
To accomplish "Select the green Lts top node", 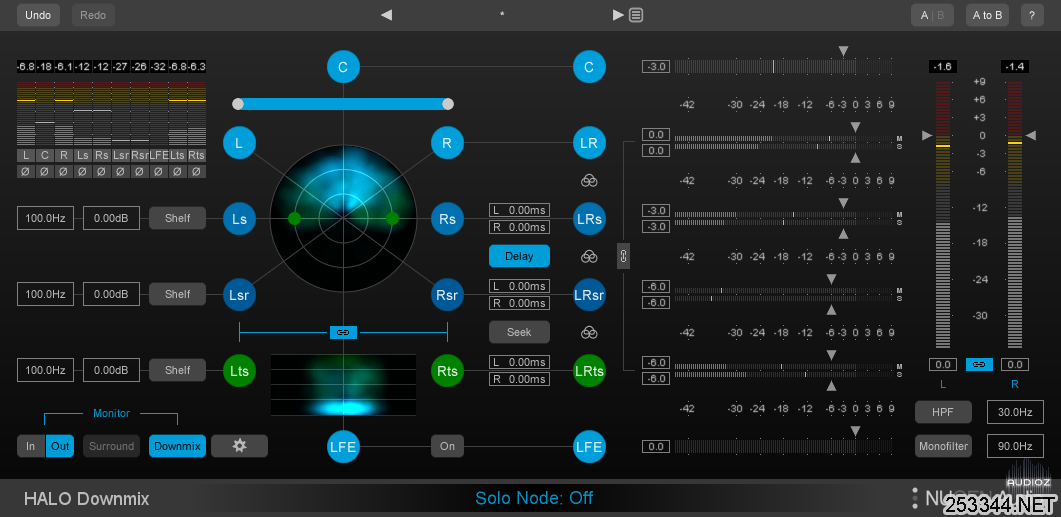I will point(240,371).
